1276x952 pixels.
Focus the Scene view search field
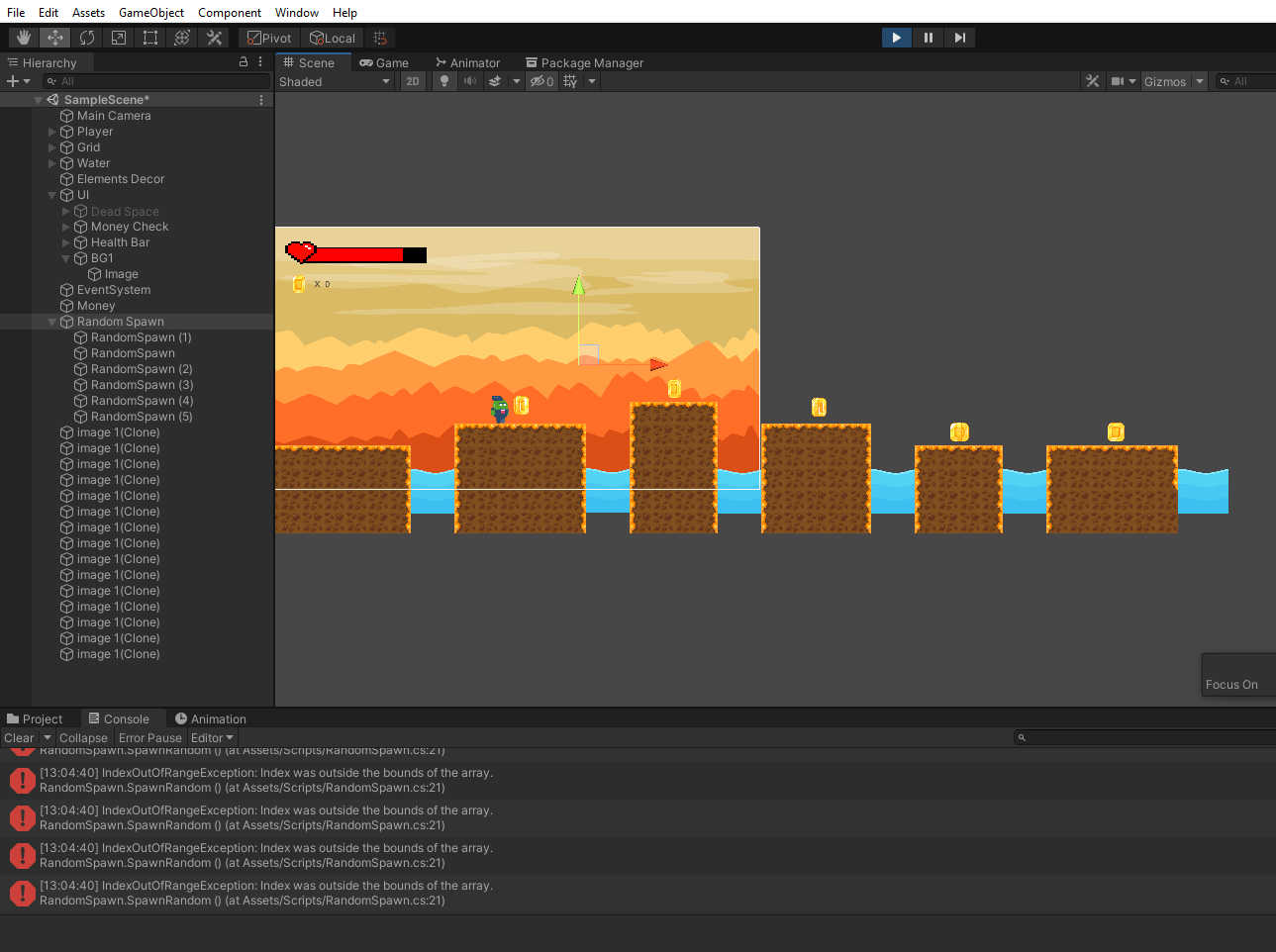tap(1245, 81)
